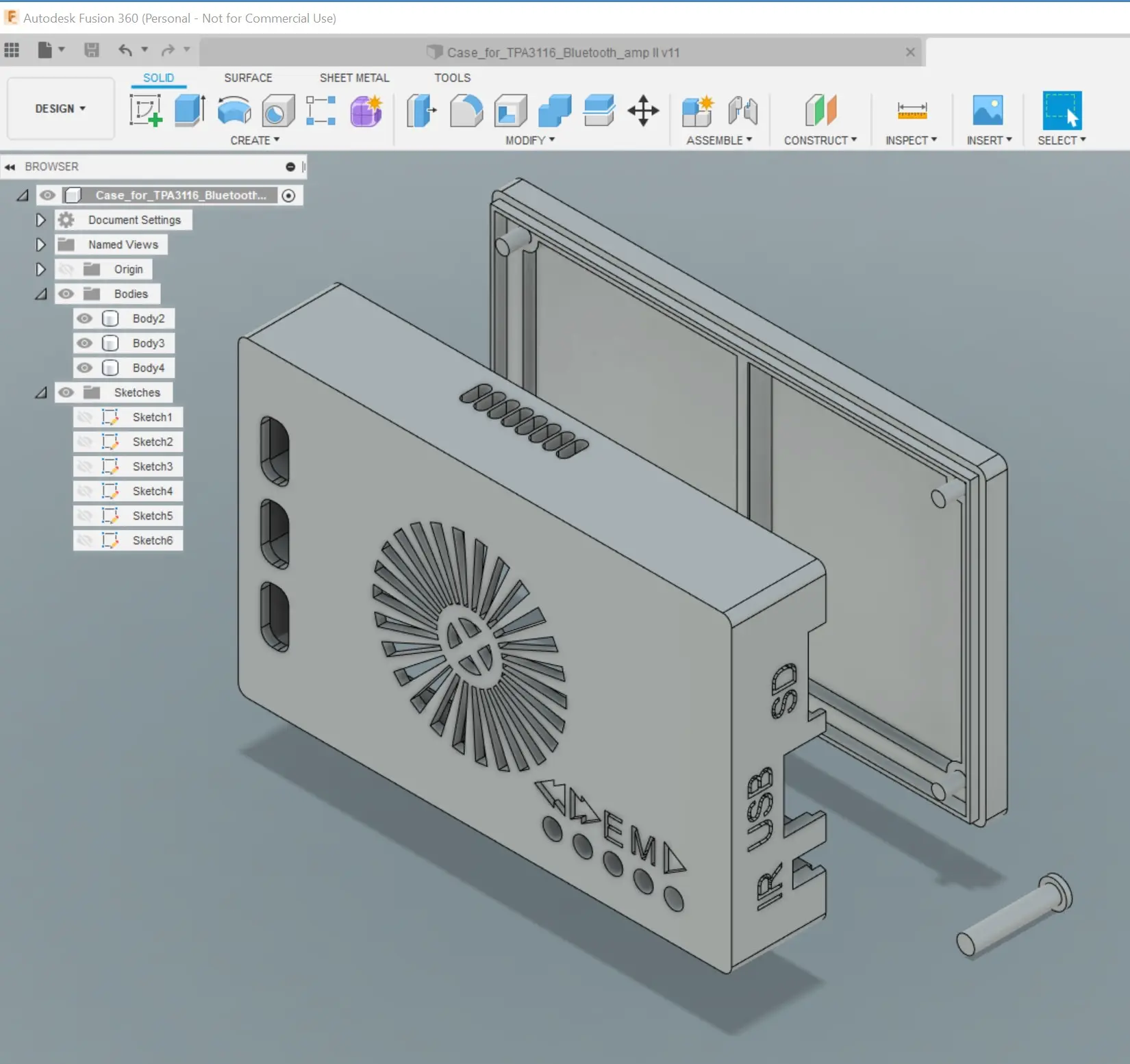Open the undo history dropdown arrow
Screen dimensions: 1130x1064
[x=145, y=49]
